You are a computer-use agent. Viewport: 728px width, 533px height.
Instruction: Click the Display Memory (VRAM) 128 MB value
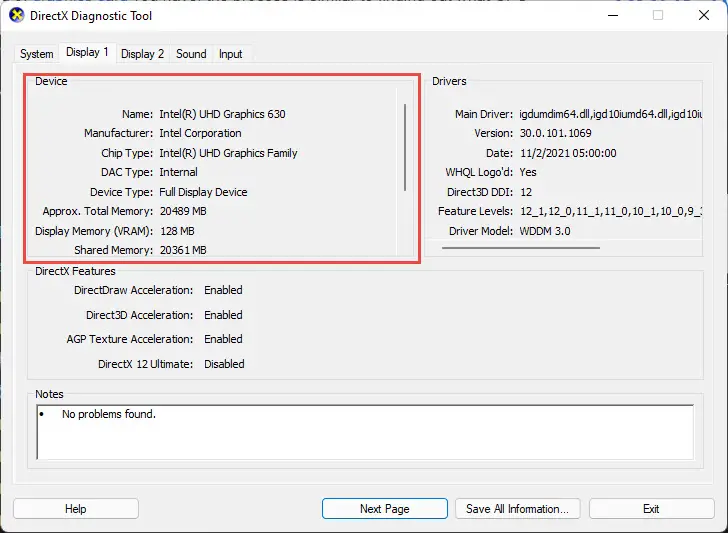(x=177, y=231)
